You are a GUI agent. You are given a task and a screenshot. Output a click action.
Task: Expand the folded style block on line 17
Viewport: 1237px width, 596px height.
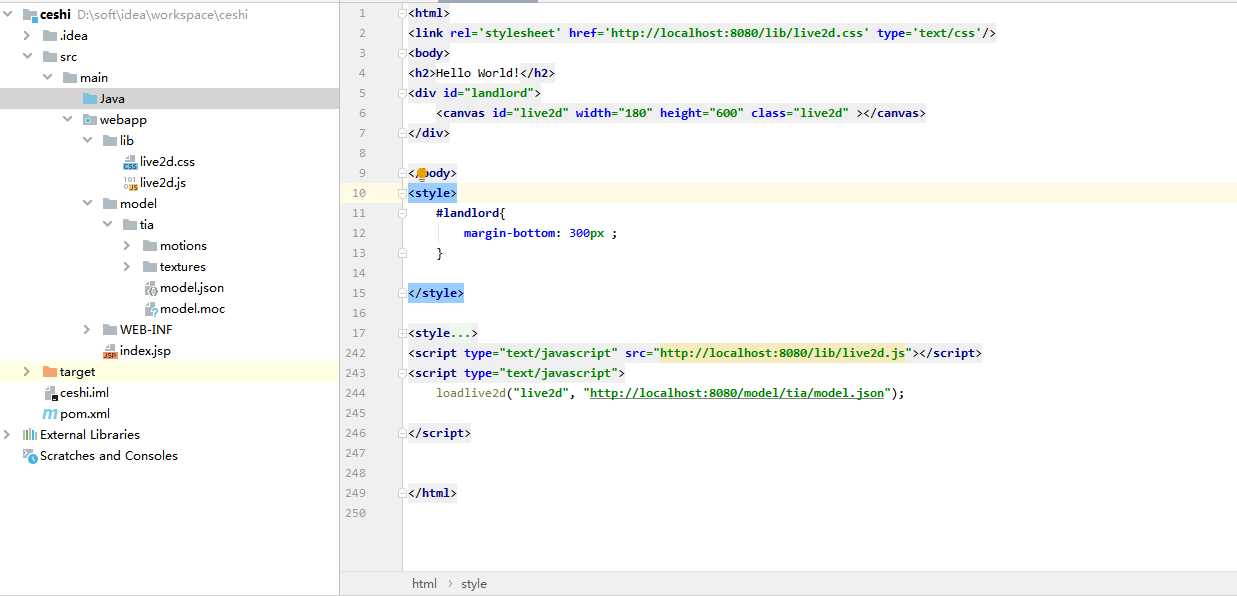coord(402,333)
